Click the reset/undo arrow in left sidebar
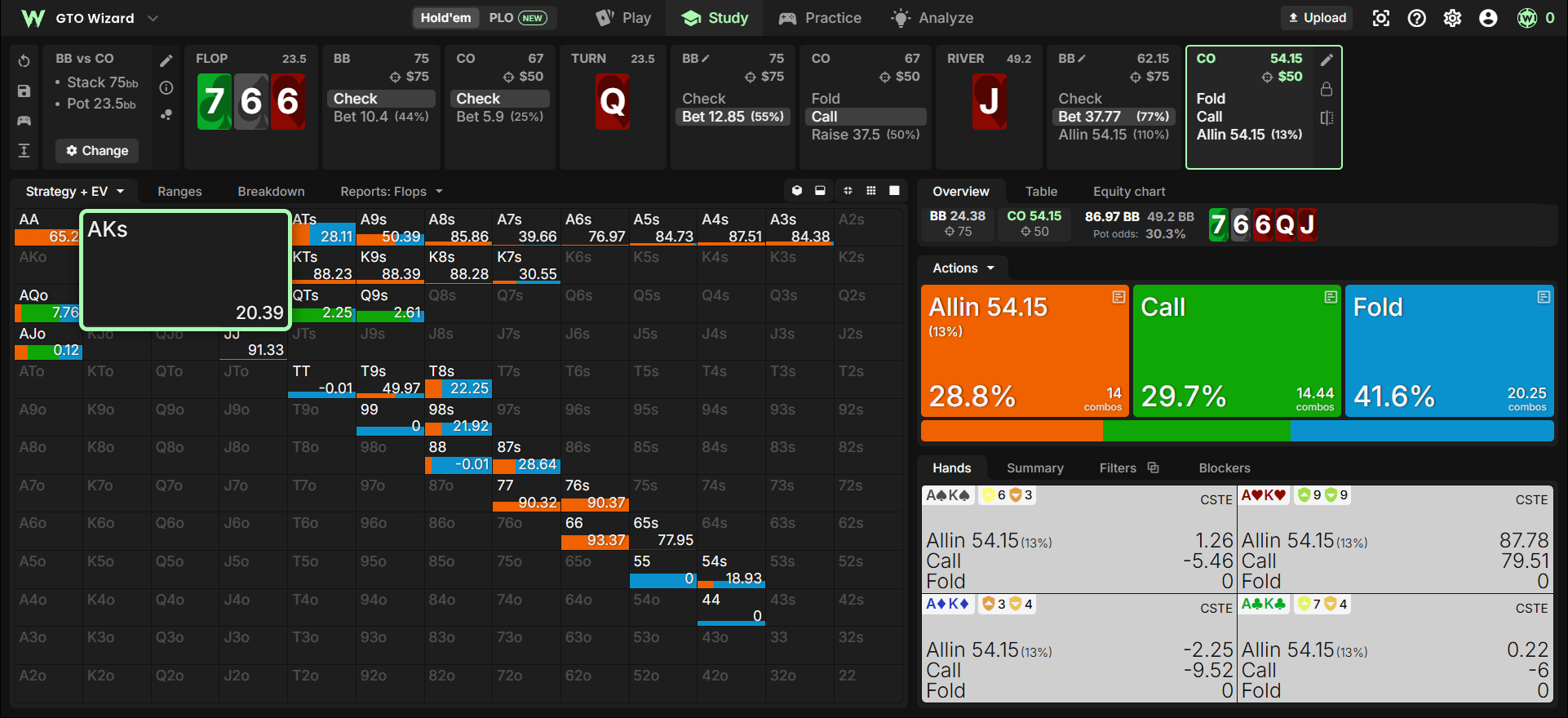Screen dimensions: 1568x718 24,61
